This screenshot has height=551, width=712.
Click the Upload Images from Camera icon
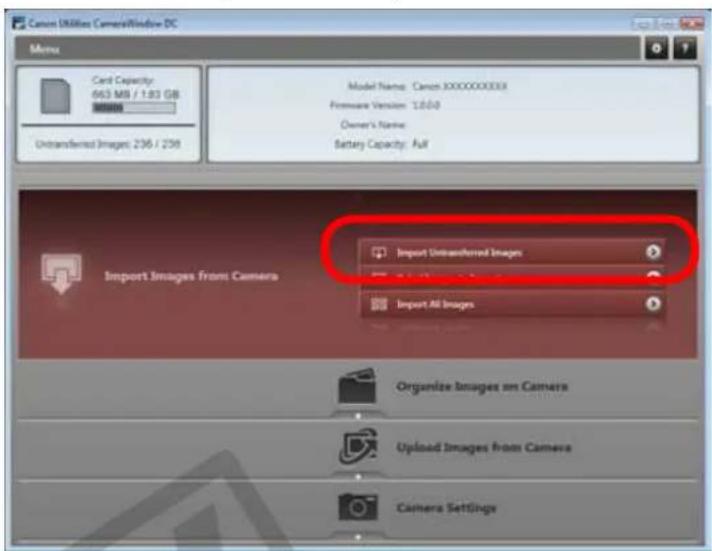pyautogui.click(x=358, y=446)
